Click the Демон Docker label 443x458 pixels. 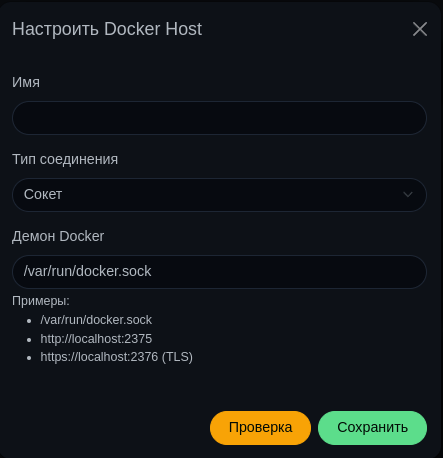(x=58, y=236)
